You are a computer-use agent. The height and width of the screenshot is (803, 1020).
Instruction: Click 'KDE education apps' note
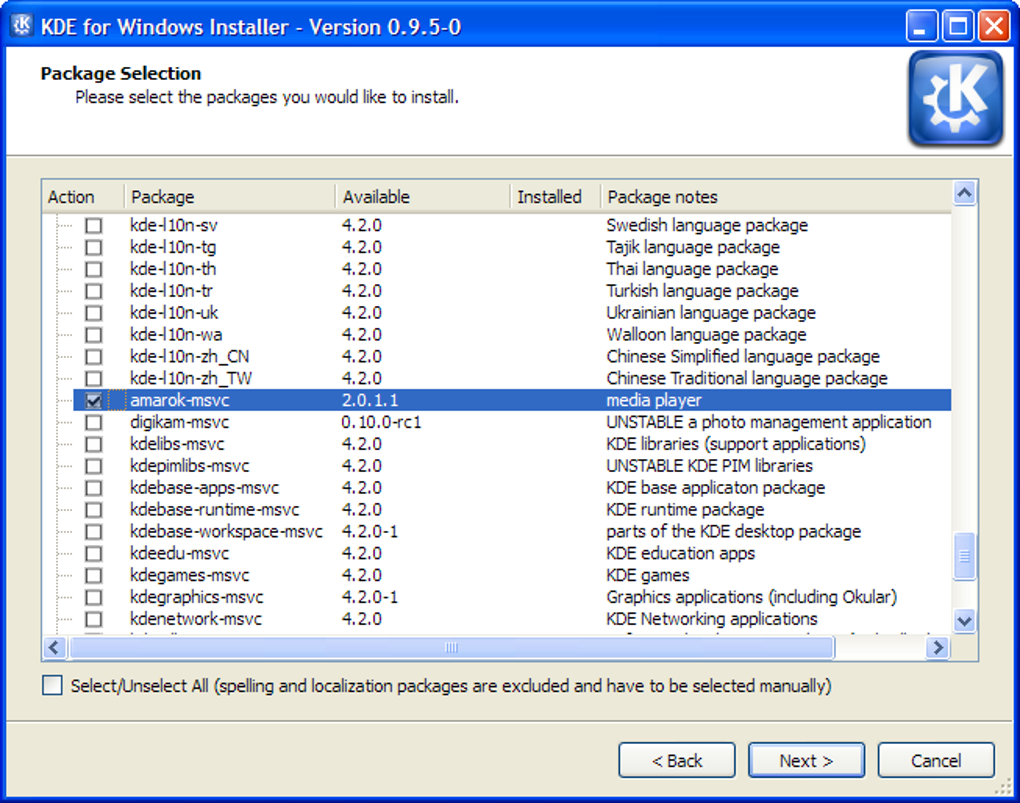[680, 553]
